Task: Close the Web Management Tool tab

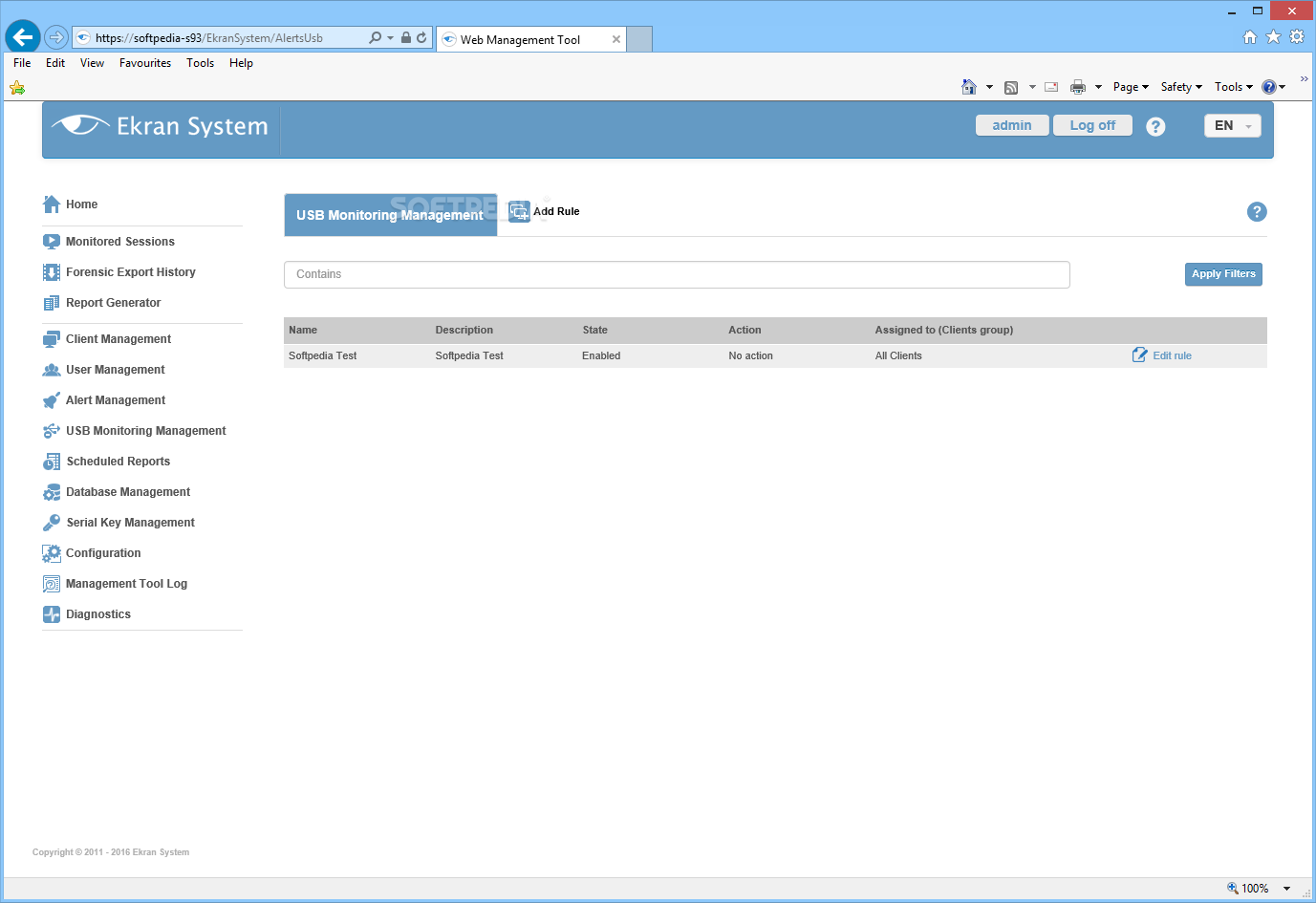Action: click(616, 39)
